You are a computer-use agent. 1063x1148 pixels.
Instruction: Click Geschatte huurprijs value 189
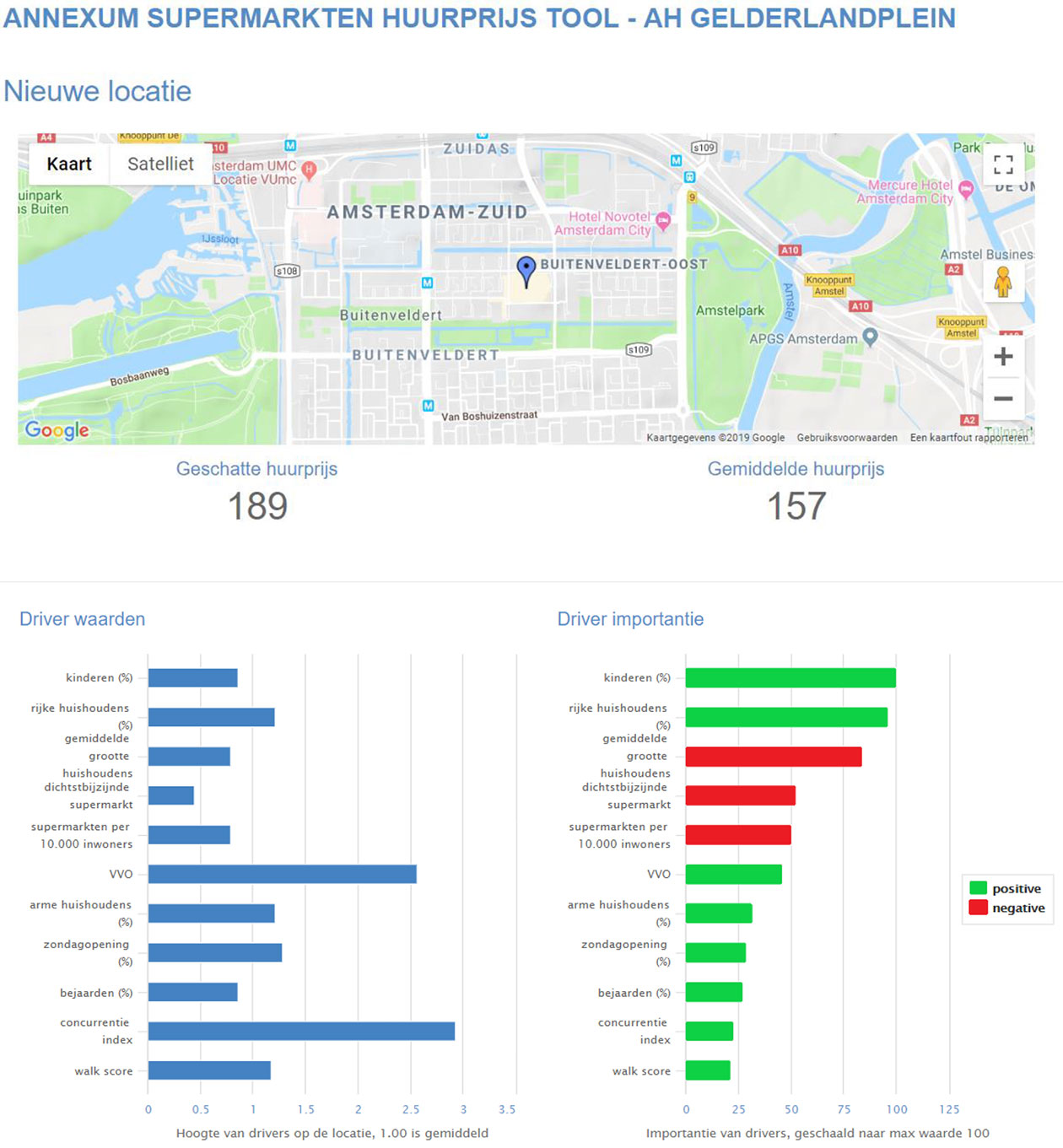pos(257,506)
